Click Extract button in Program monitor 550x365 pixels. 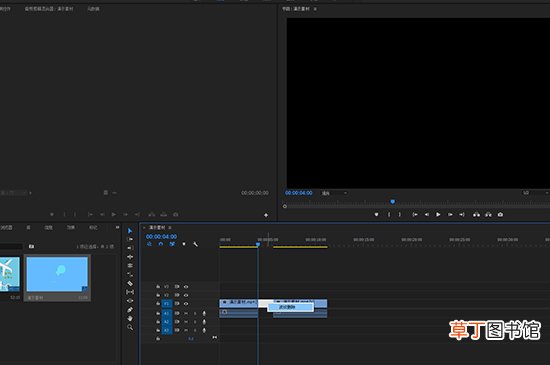488,214
